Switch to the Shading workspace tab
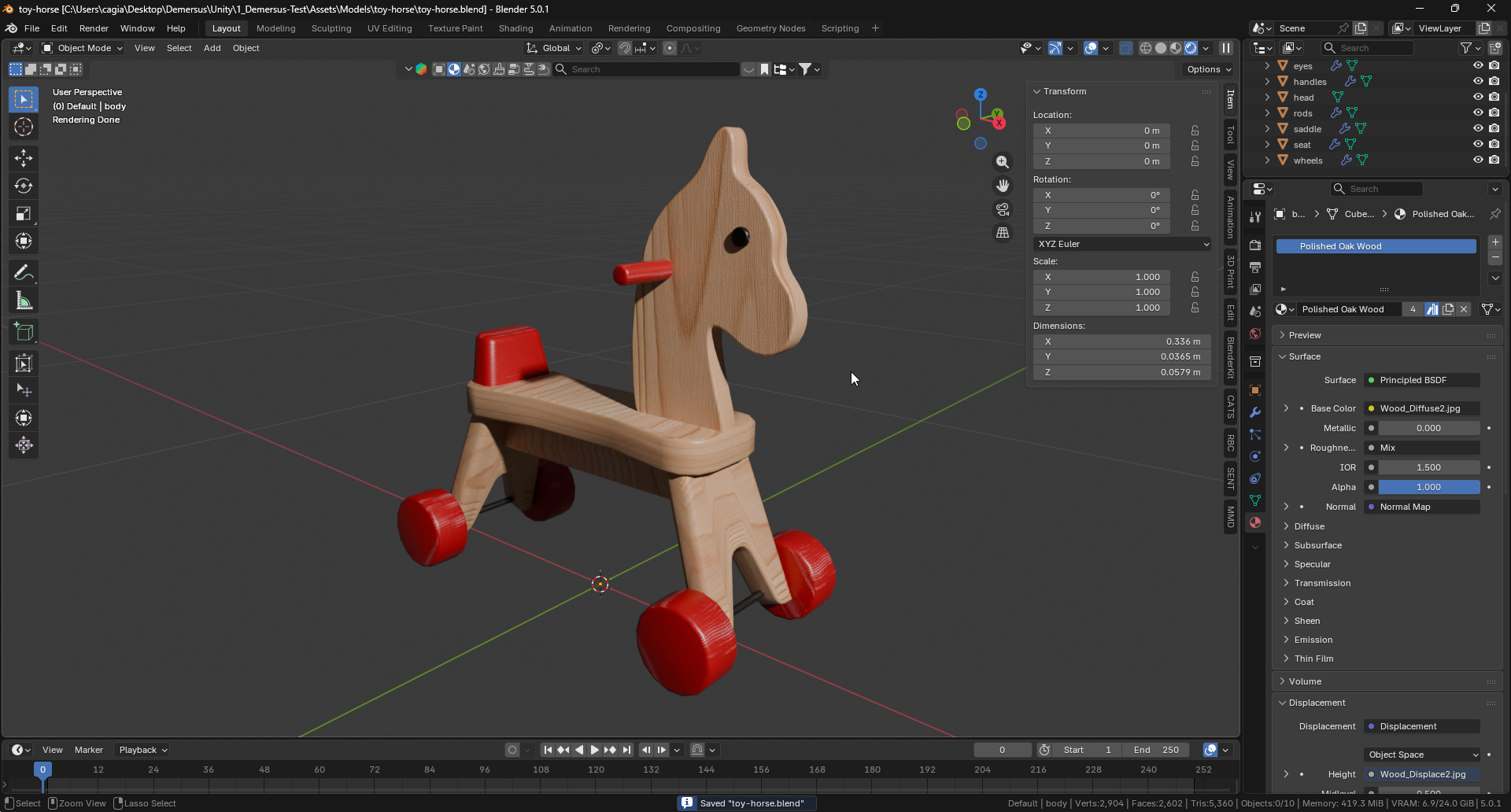 [515, 28]
